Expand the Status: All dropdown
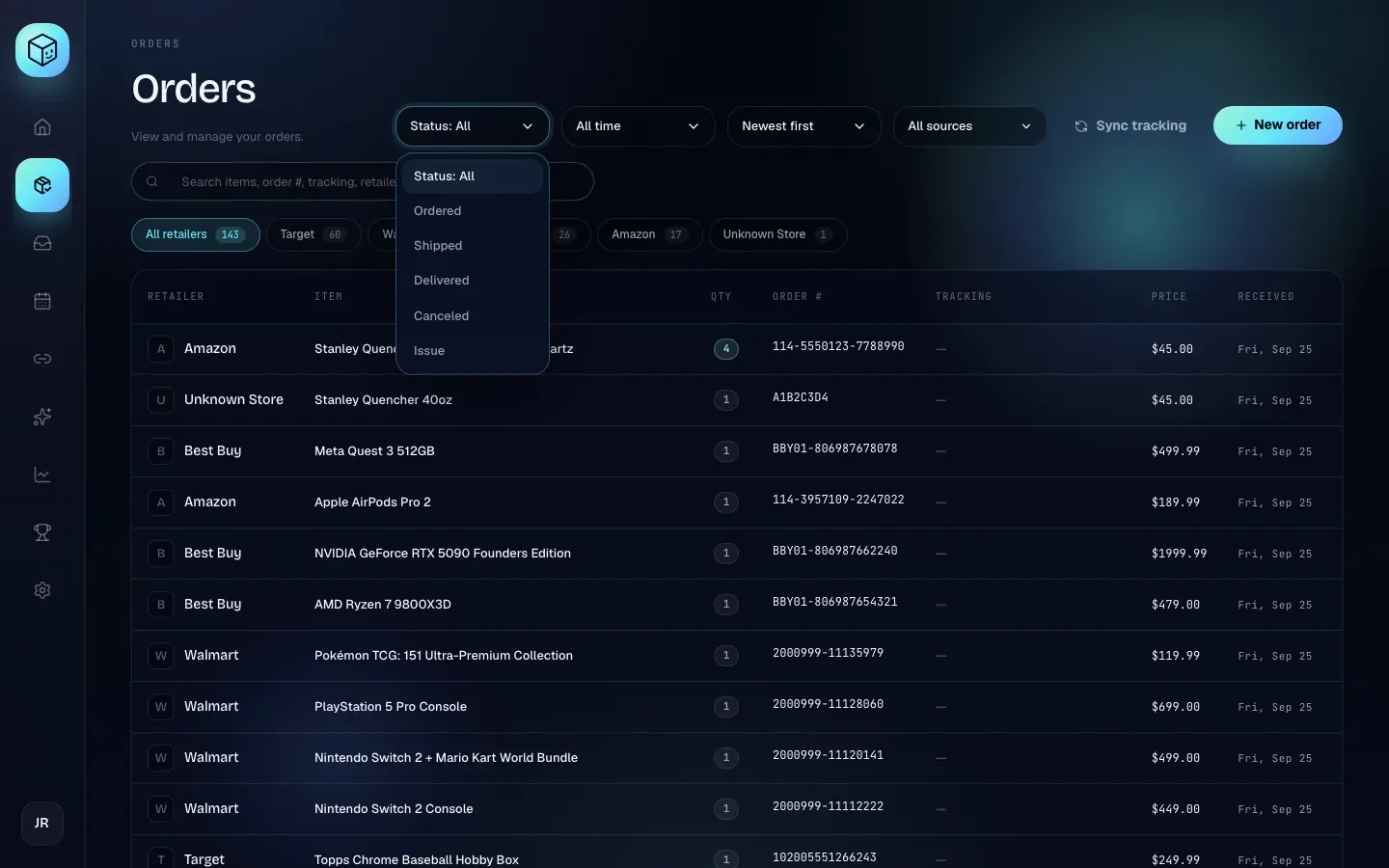The width and height of the screenshot is (1389, 868). click(x=472, y=126)
